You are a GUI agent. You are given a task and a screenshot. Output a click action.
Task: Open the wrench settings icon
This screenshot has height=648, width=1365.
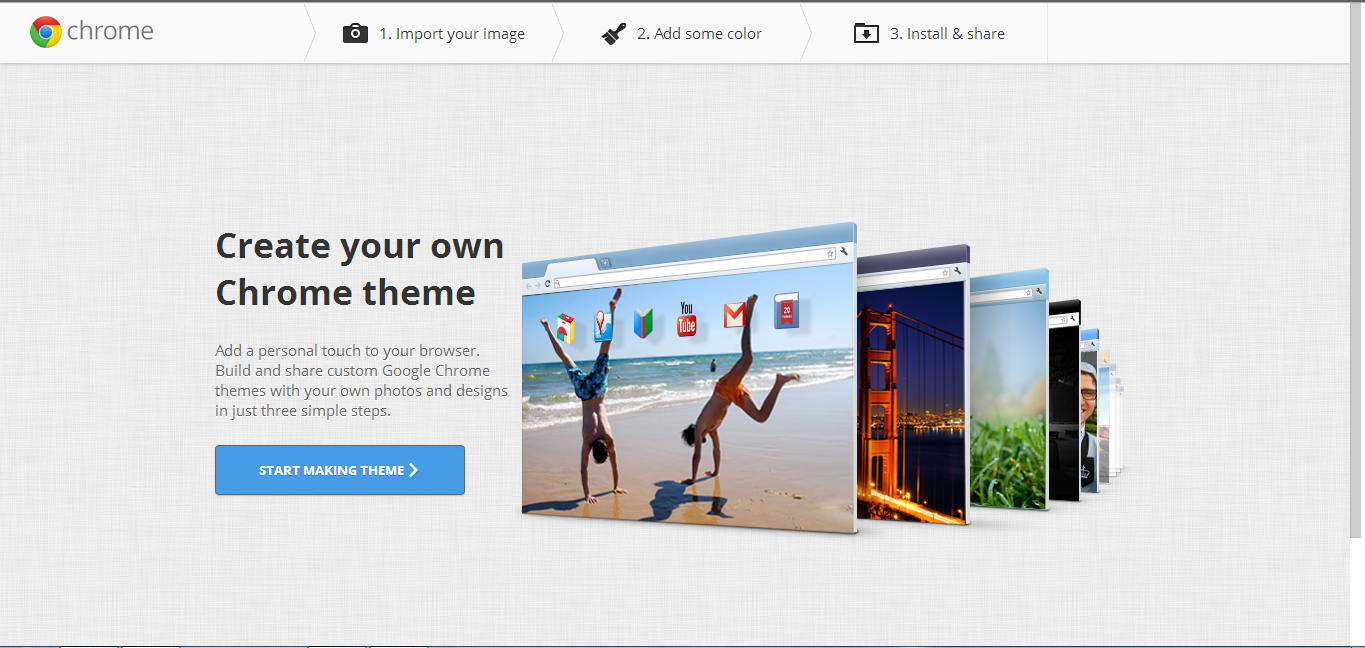(843, 252)
